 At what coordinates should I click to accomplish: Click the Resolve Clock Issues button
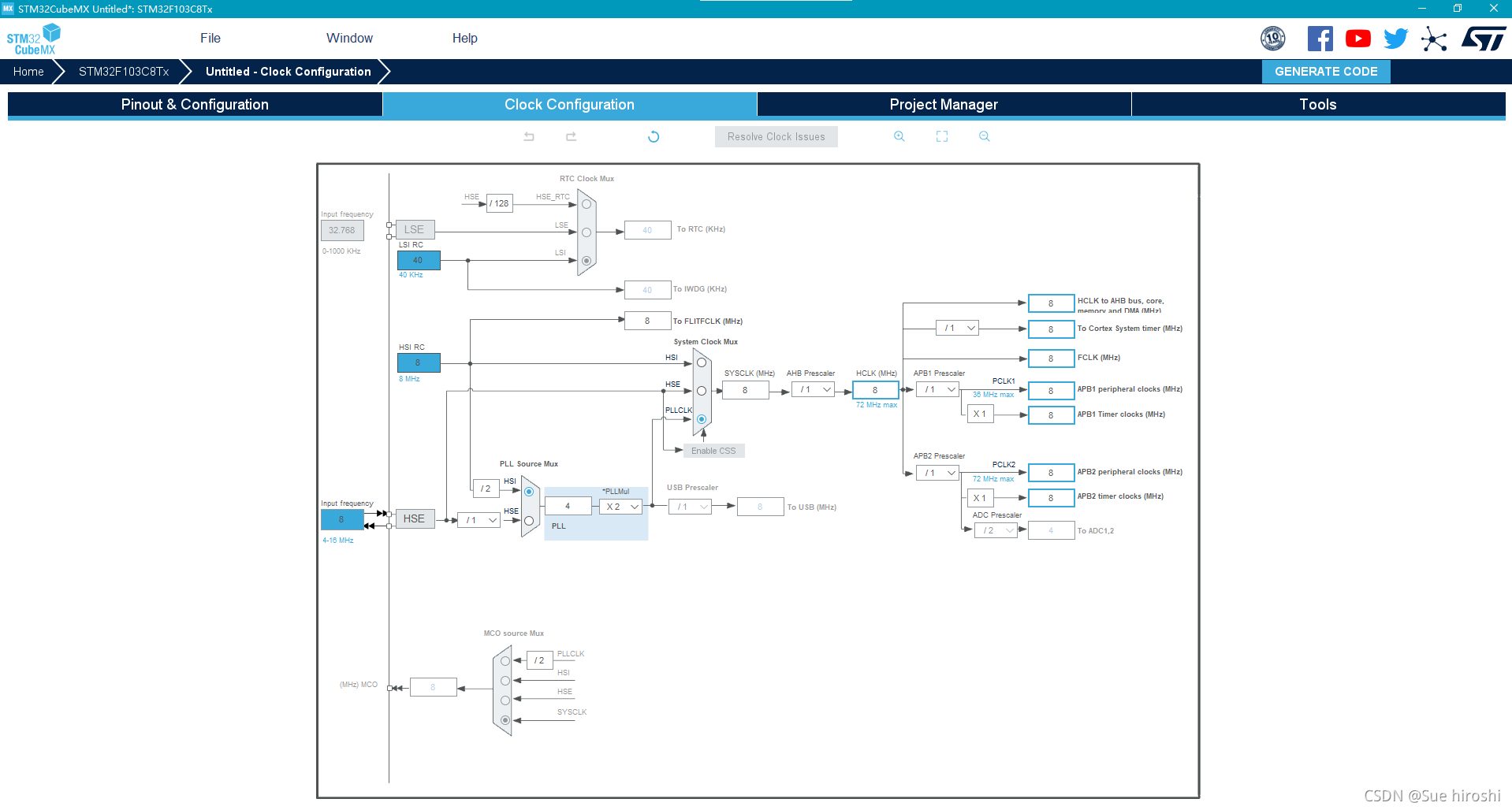pyautogui.click(x=776, y=137)
